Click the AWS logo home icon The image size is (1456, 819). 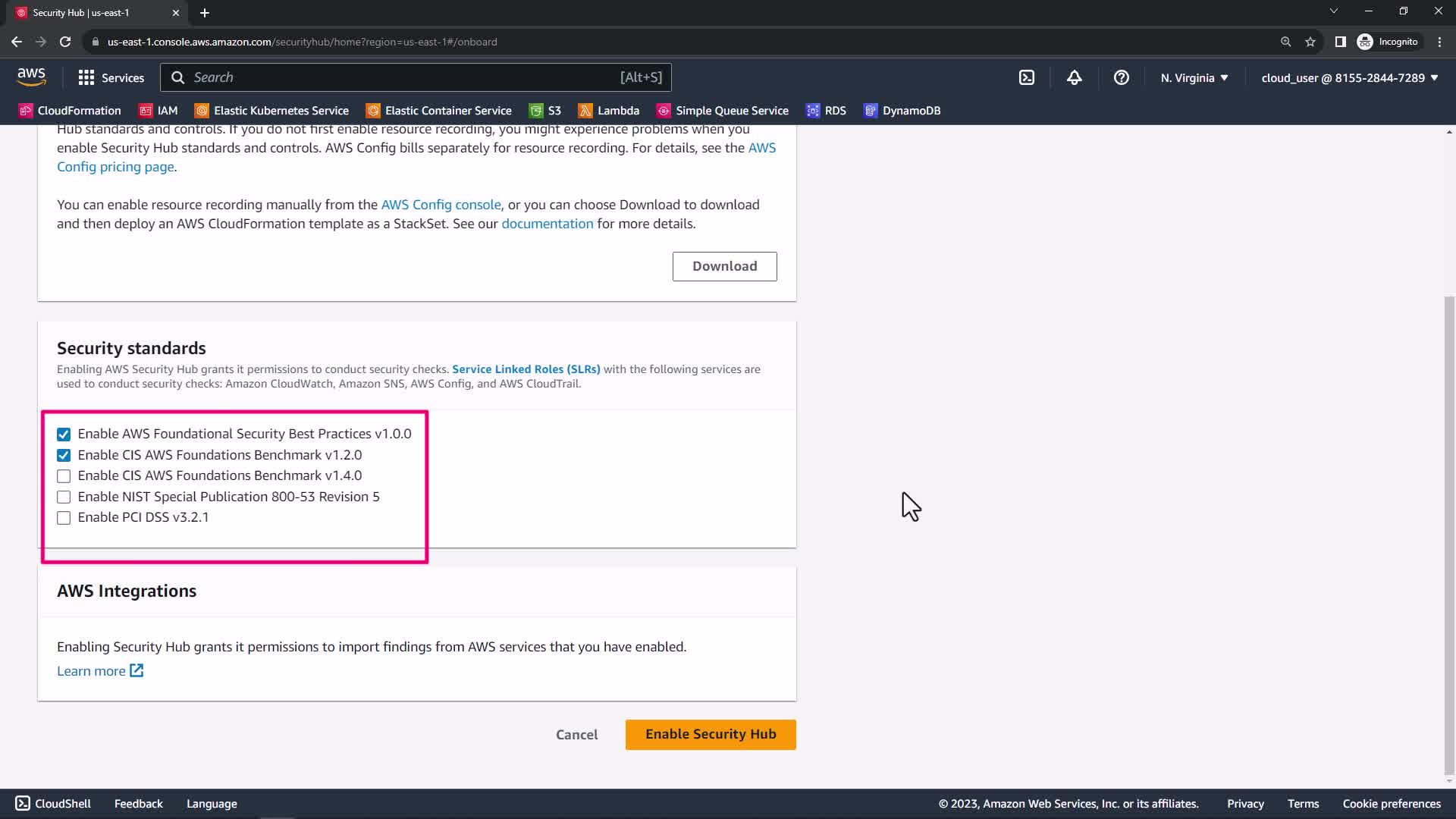[x=31, y=77]
